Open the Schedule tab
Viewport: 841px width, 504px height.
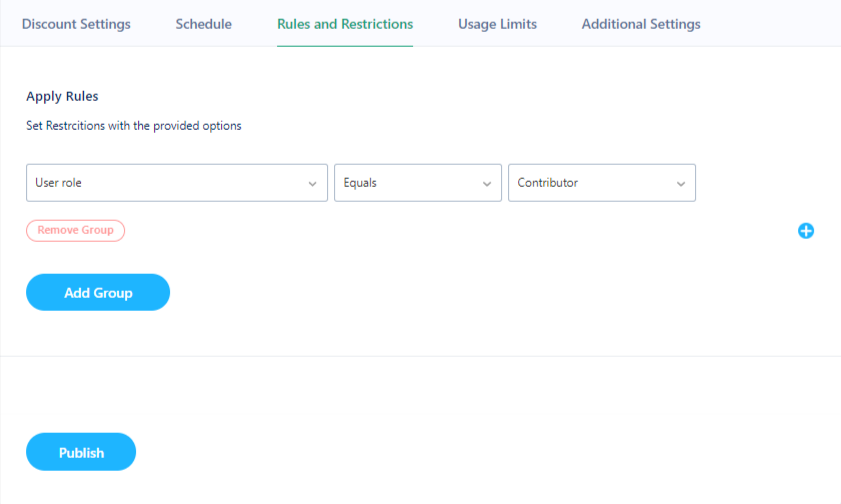[x=204, y=24]
